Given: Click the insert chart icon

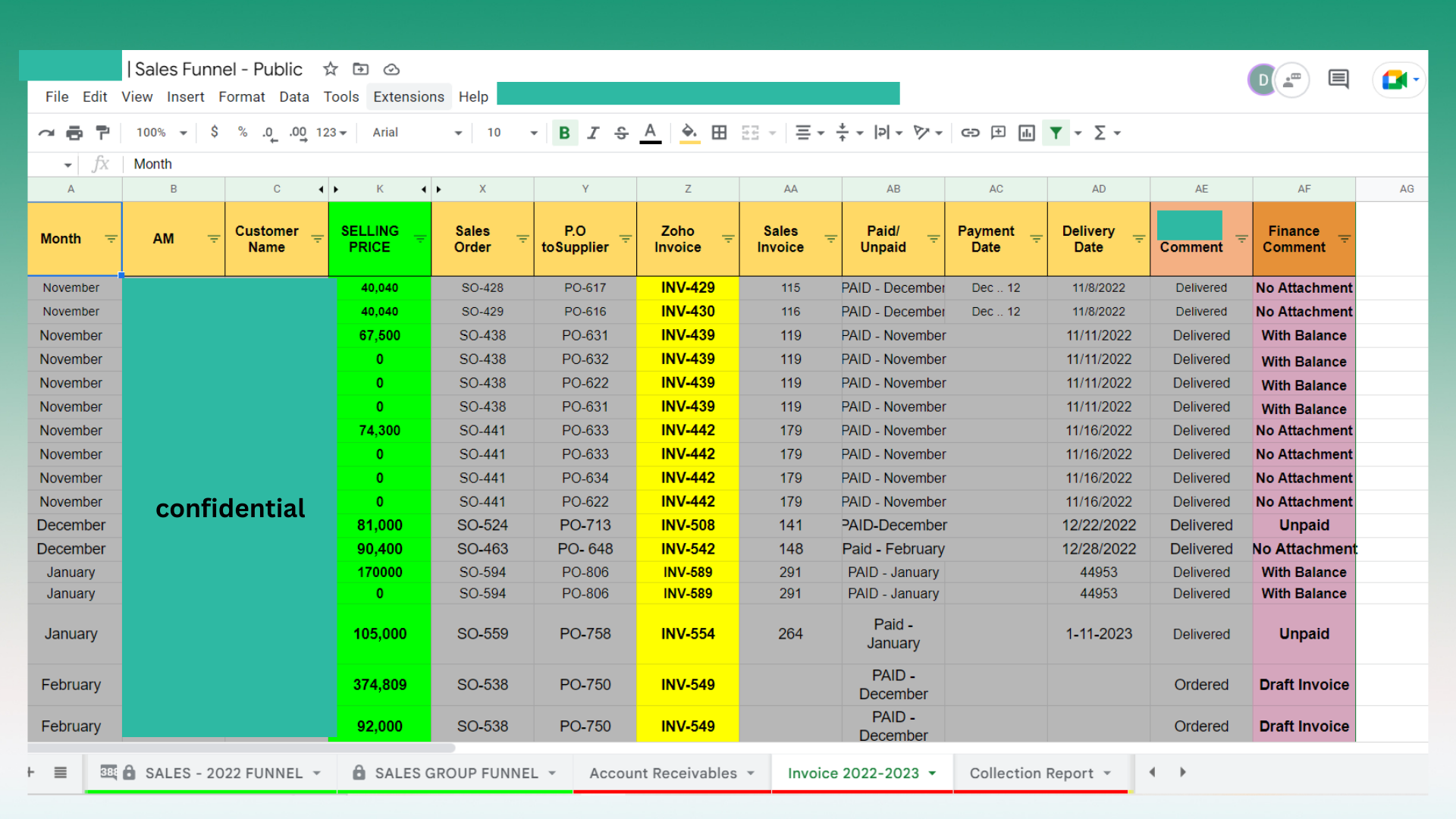Looking at the screenshot, I should (x=1026, y=133).
